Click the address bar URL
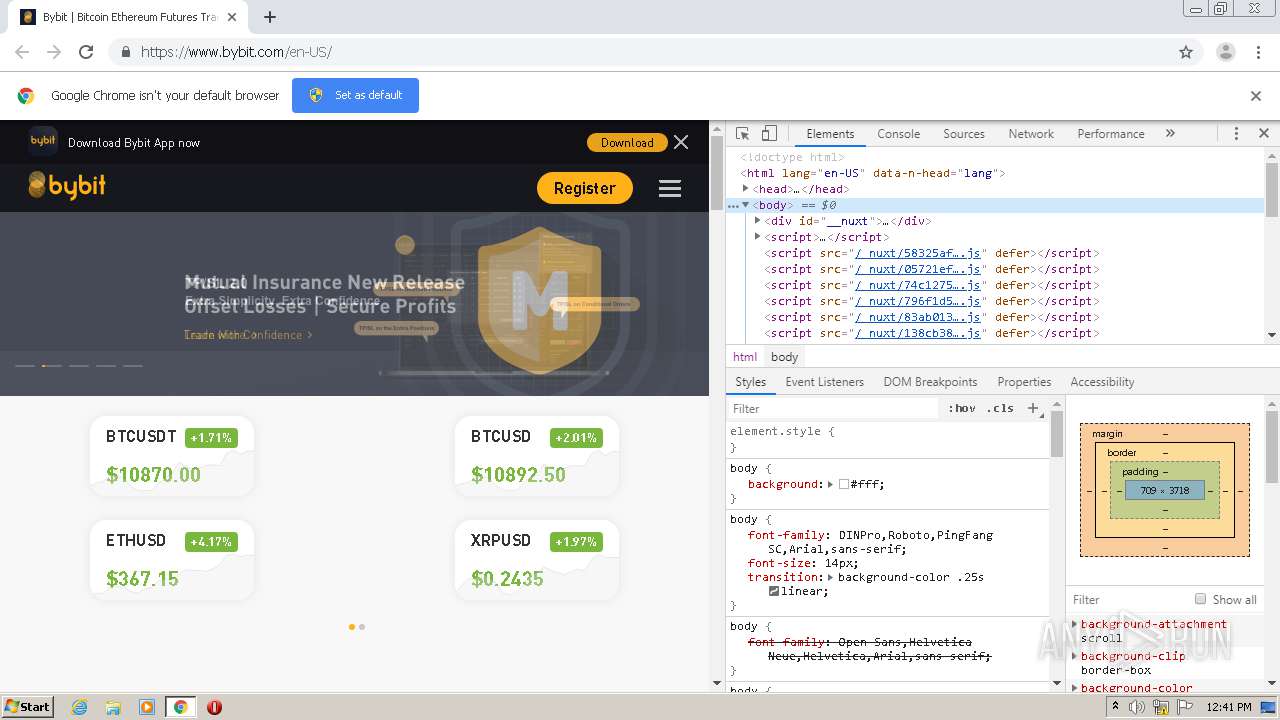Image resolution: width=1280 pixels, height=720 pixels. pos(236,52)
